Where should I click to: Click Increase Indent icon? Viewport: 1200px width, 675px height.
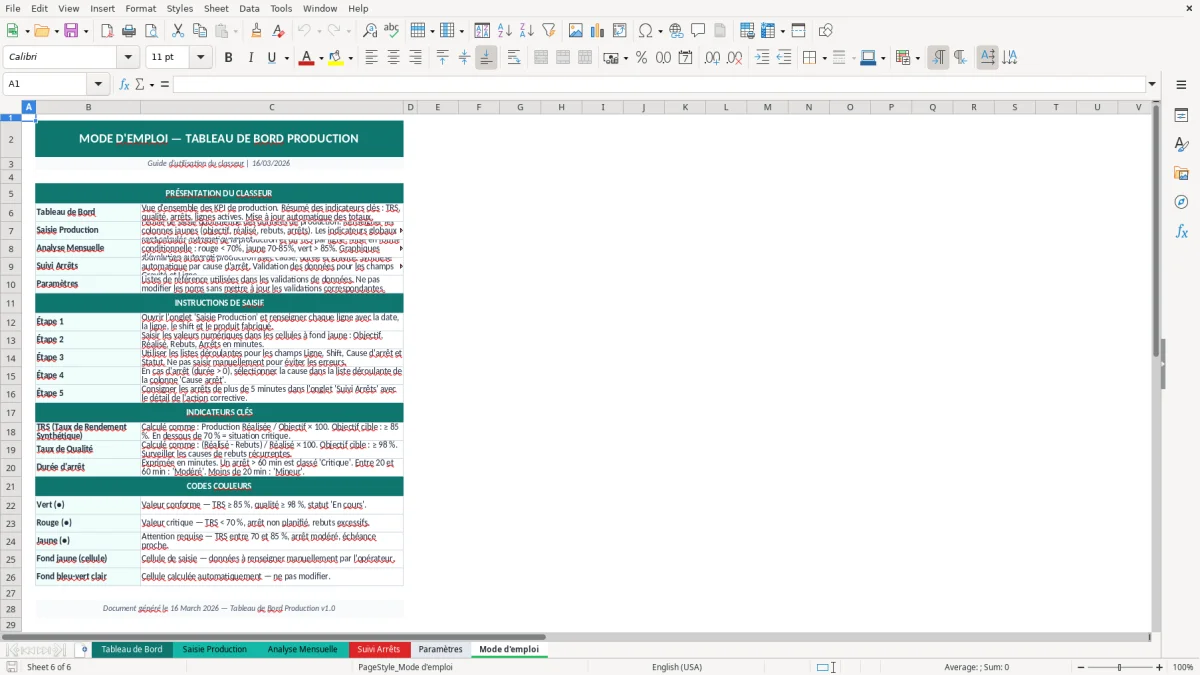click(x=762, y=58)
